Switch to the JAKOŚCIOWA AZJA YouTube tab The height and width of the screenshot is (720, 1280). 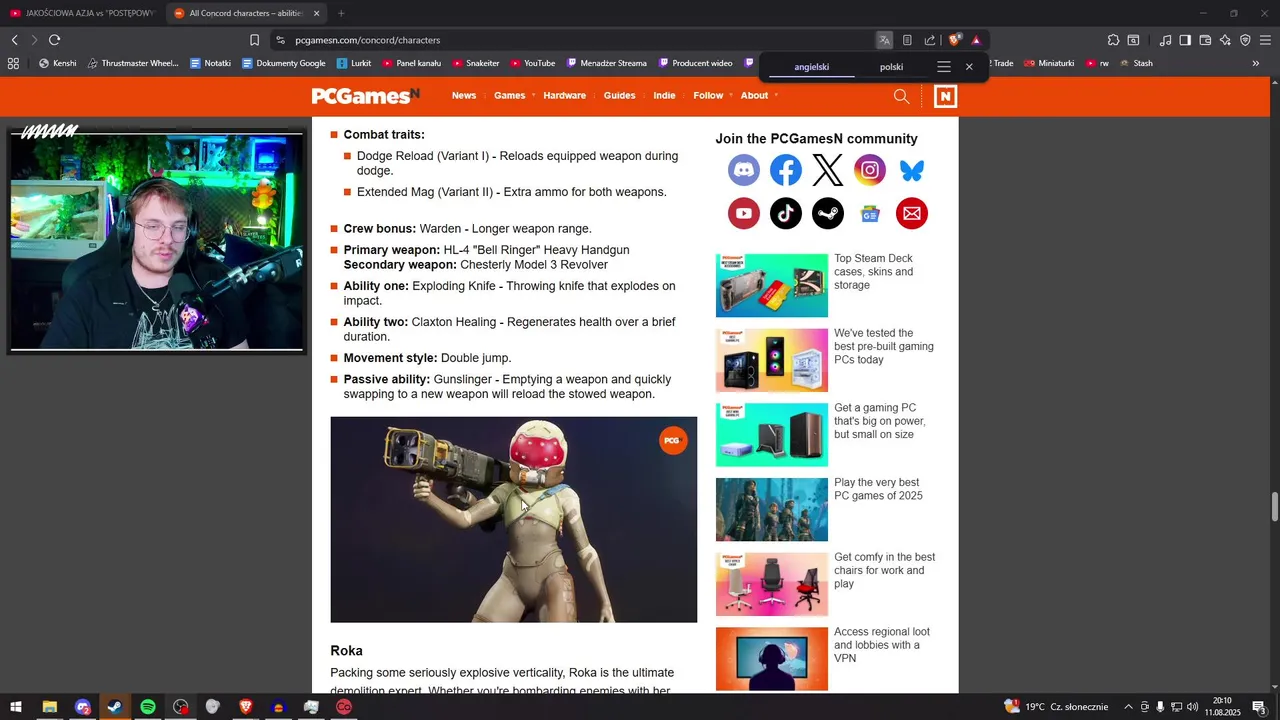pyautogui.click(x=82, y=13)
